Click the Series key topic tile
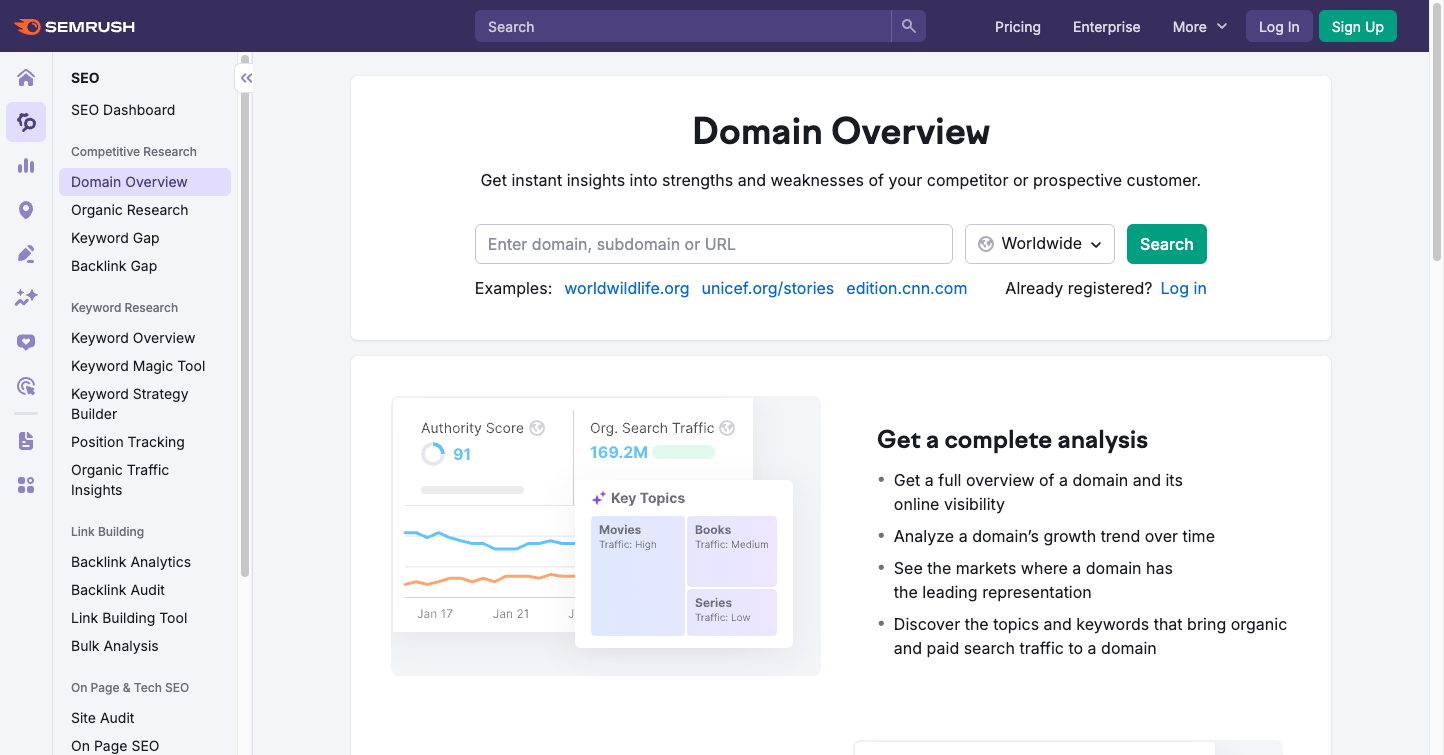Viewport: 1444px width, 755px height. (x=732, y=612)
